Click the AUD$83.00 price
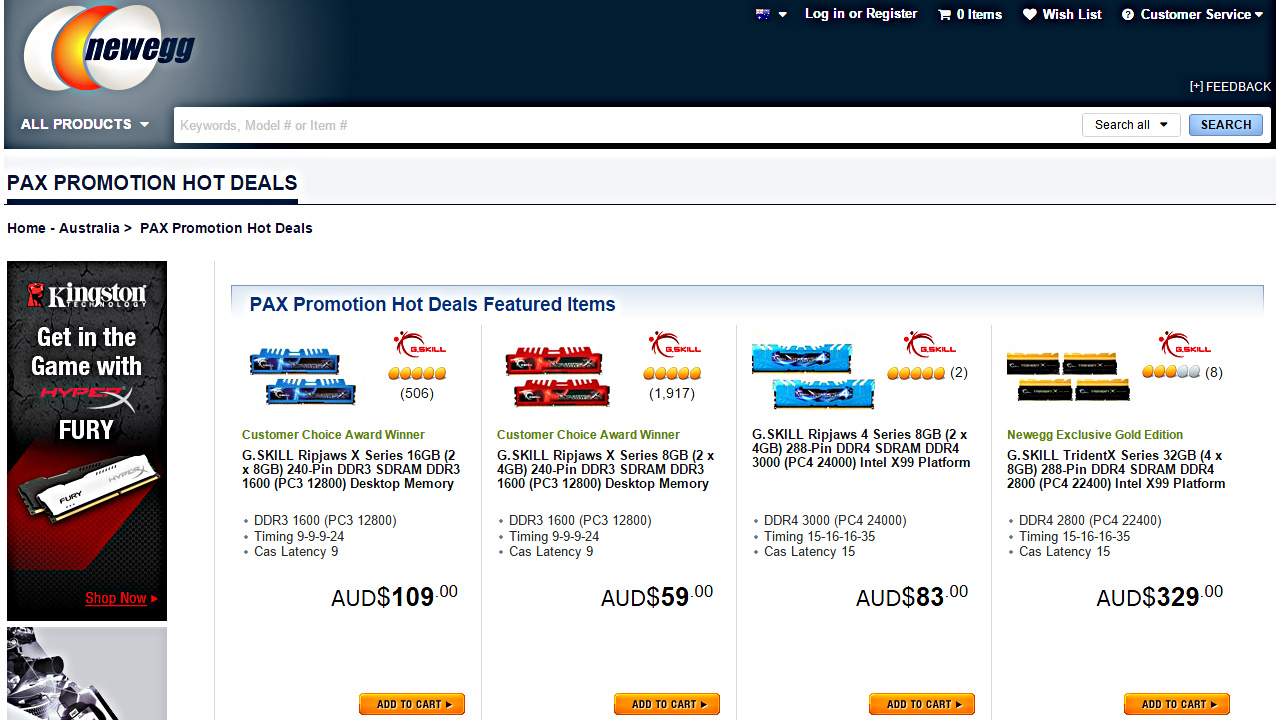The height and width of the screenshot is (720, 1280). [x=912, y=596]
